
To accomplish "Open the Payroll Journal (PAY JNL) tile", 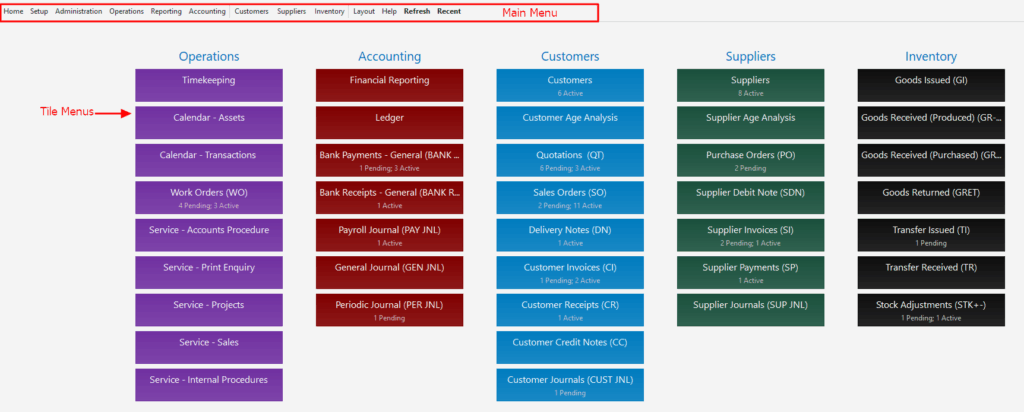I will [390, 235].
